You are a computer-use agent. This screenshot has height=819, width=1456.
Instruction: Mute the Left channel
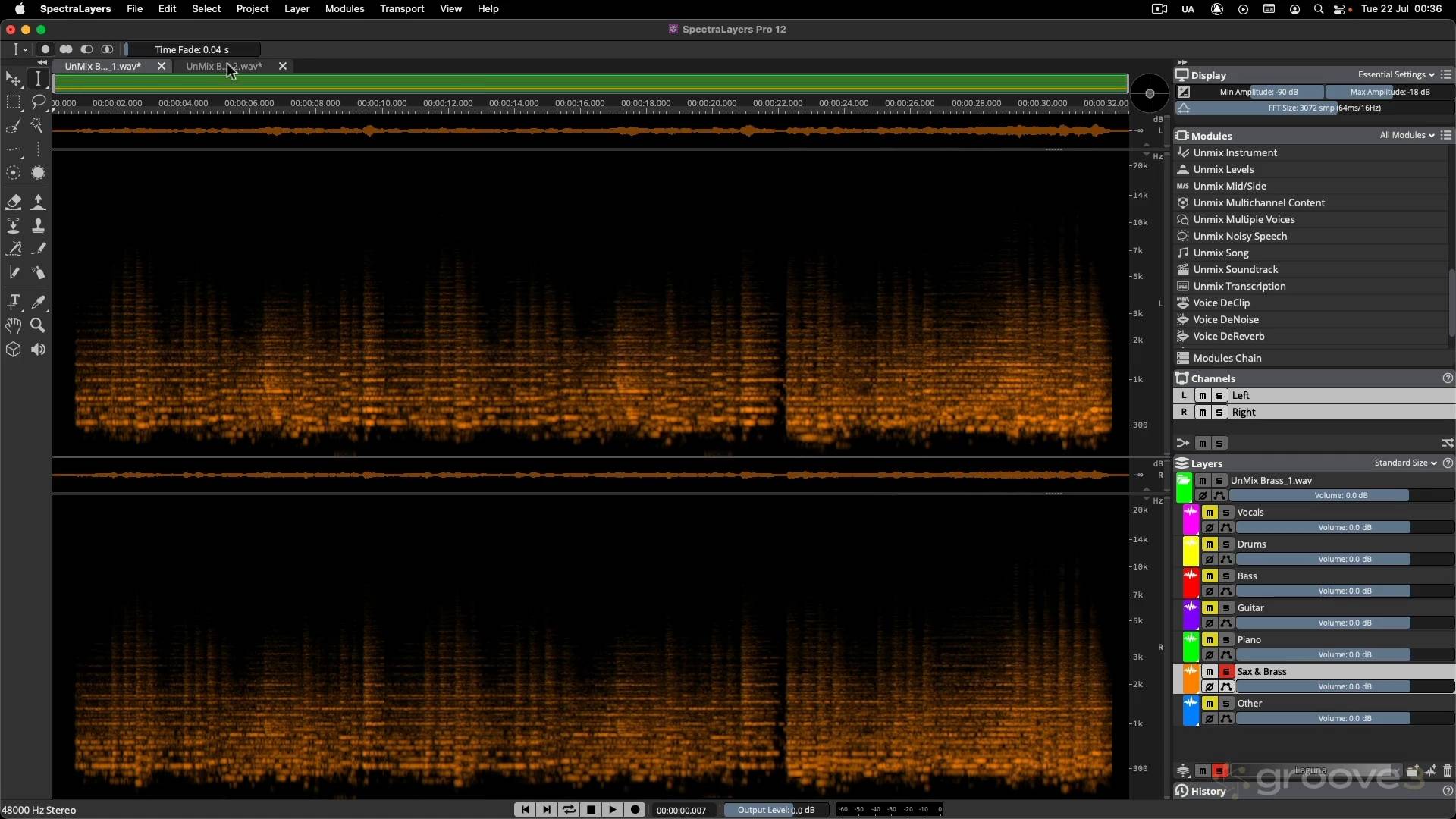click(1203, 396)
